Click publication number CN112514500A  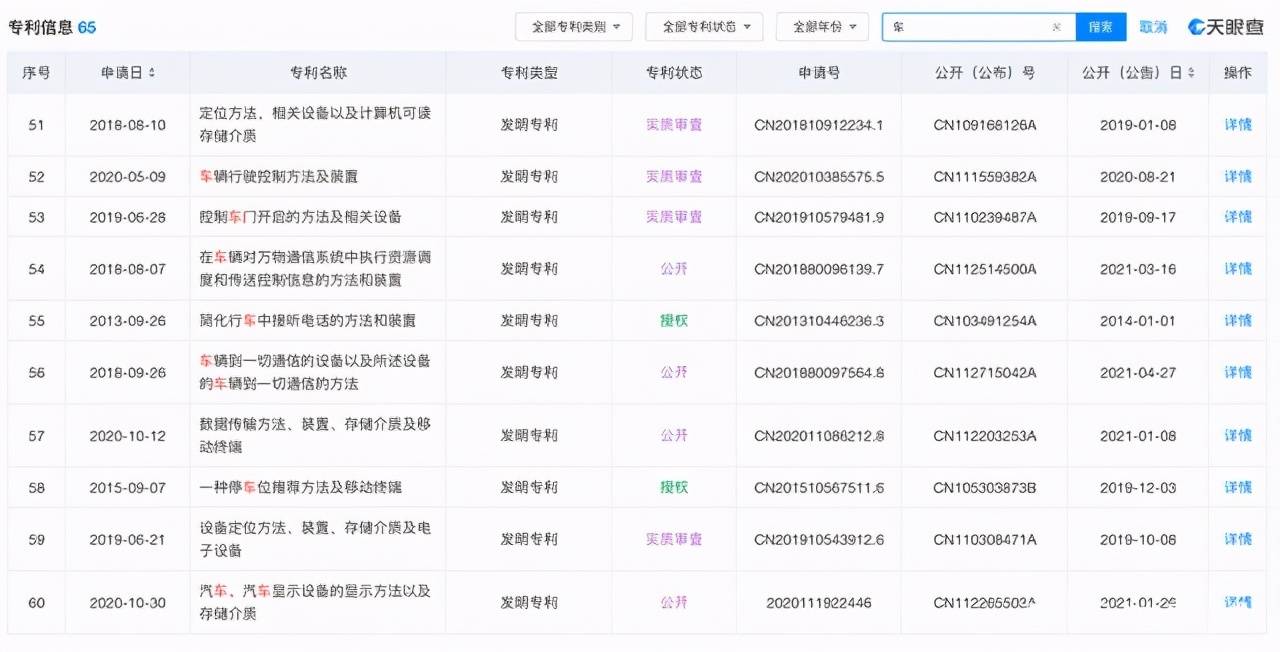tap(985, 269)
